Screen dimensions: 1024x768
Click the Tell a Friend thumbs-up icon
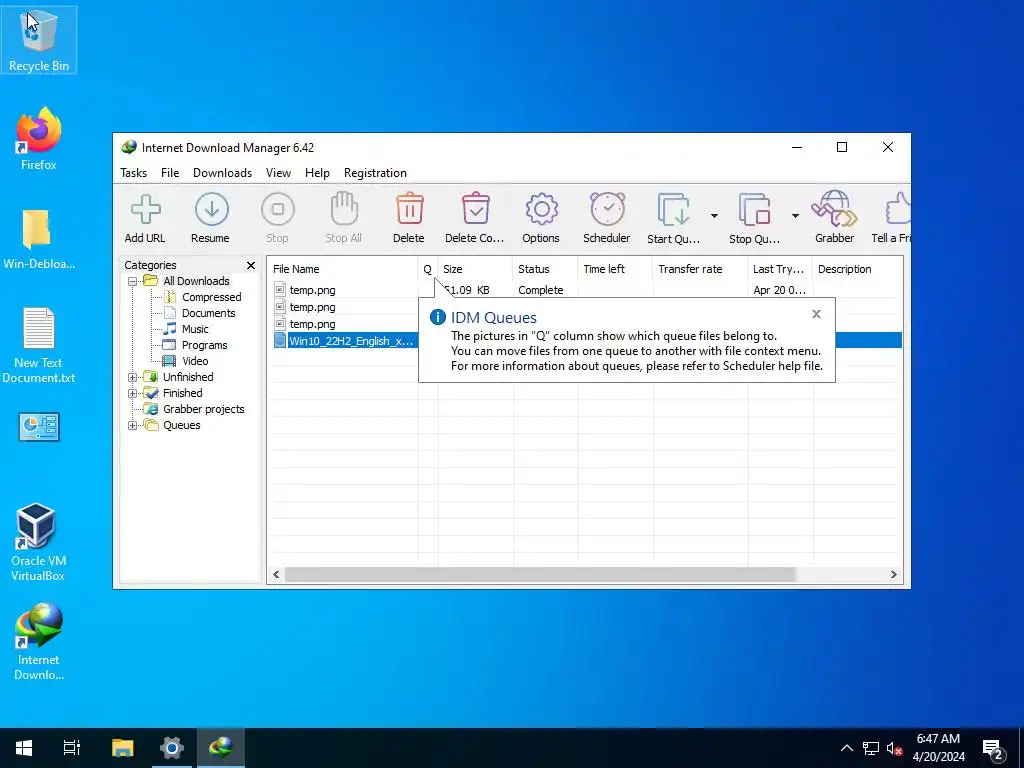coord(898,209)
